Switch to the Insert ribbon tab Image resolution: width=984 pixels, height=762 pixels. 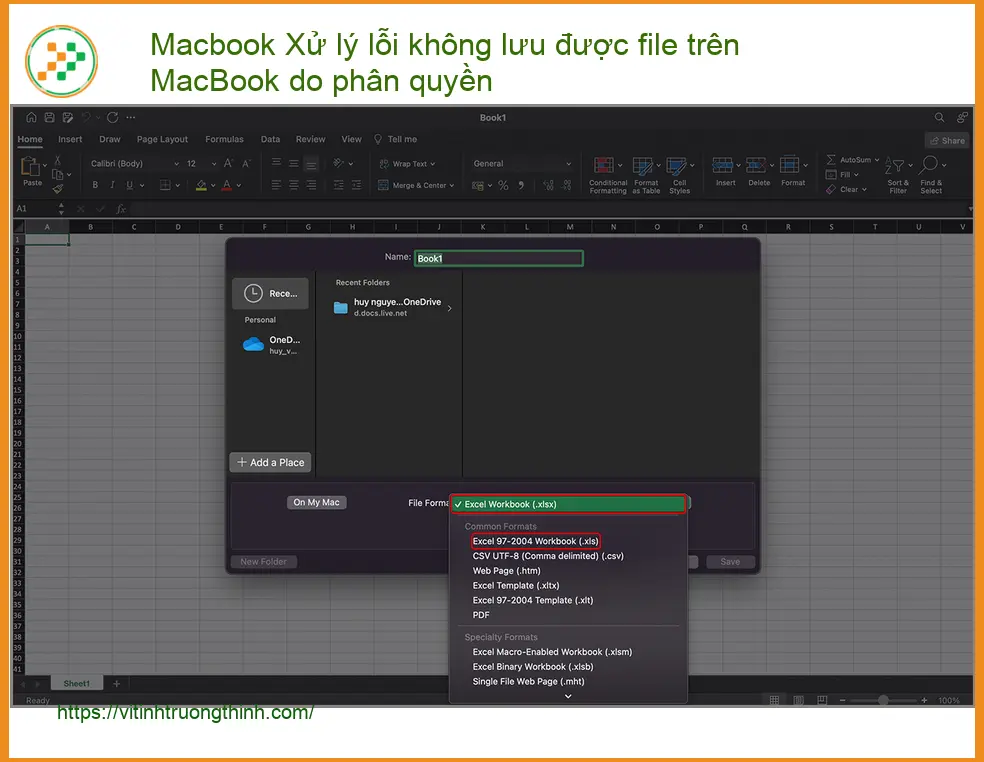(x=70, y=139)
